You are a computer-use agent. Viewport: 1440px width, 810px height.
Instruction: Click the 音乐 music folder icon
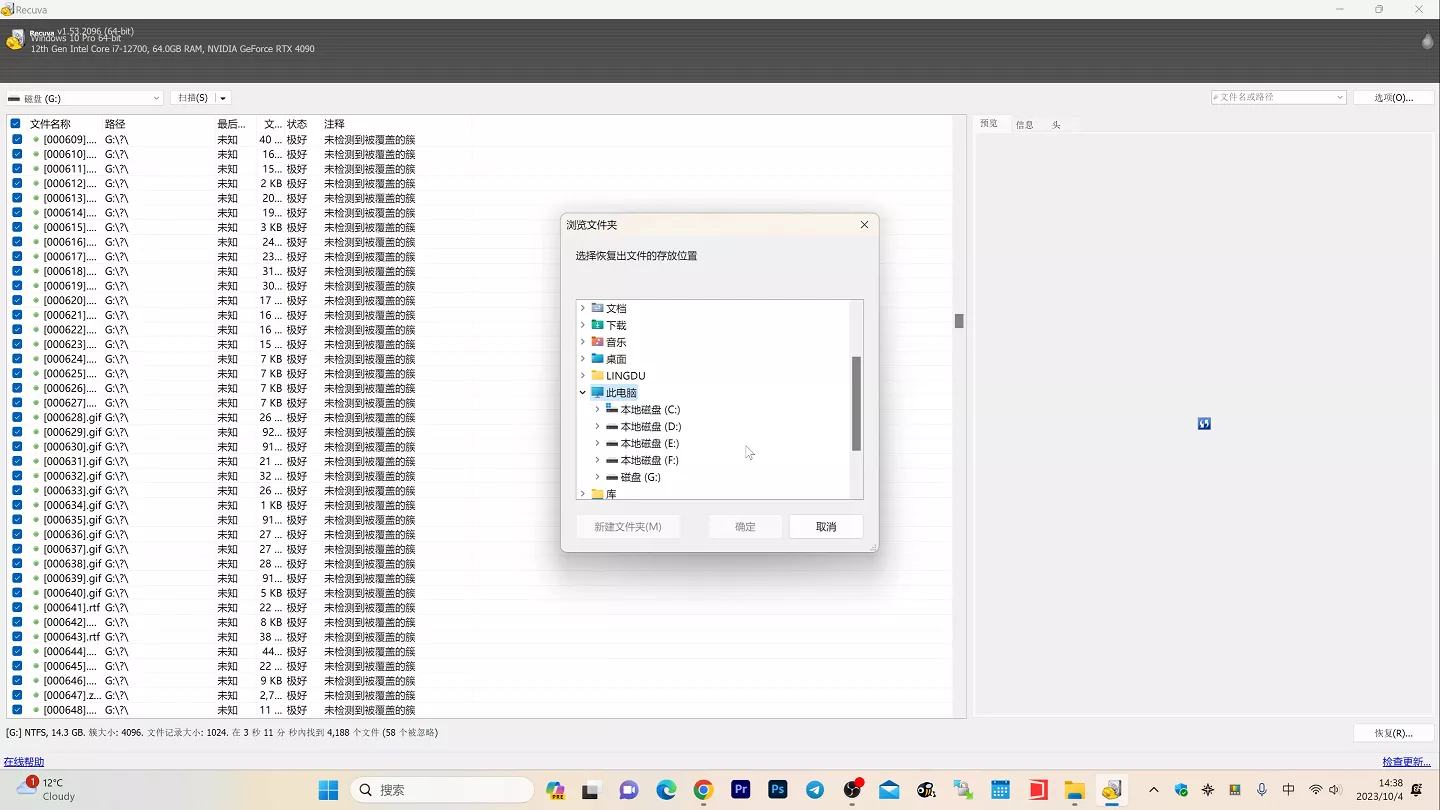[x=597, y=342]
